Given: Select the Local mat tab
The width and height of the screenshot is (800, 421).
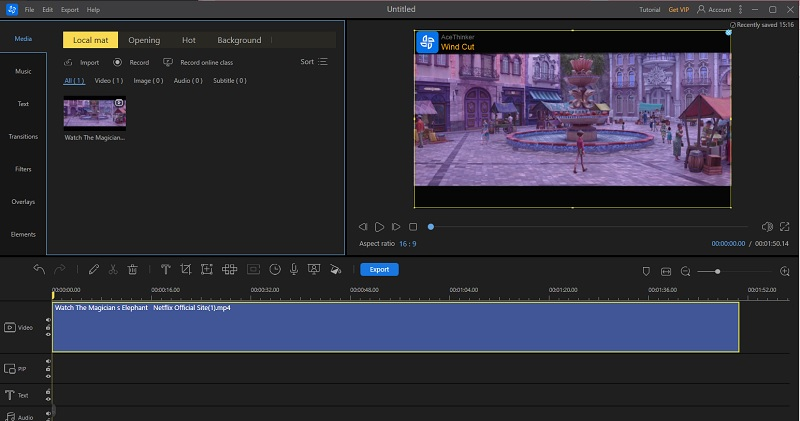Looking at the screenshot, I should (90, 40).
